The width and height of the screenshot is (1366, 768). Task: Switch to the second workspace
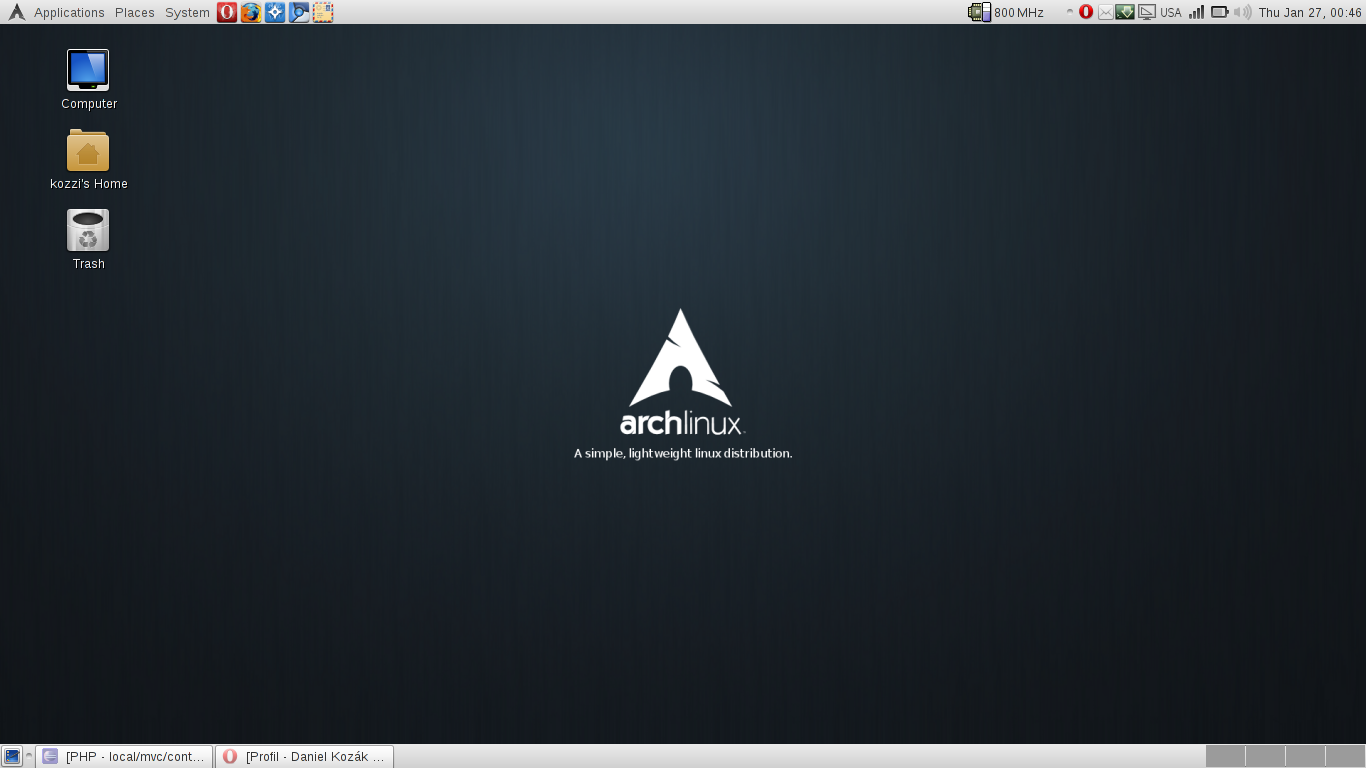pos(1265,756)
